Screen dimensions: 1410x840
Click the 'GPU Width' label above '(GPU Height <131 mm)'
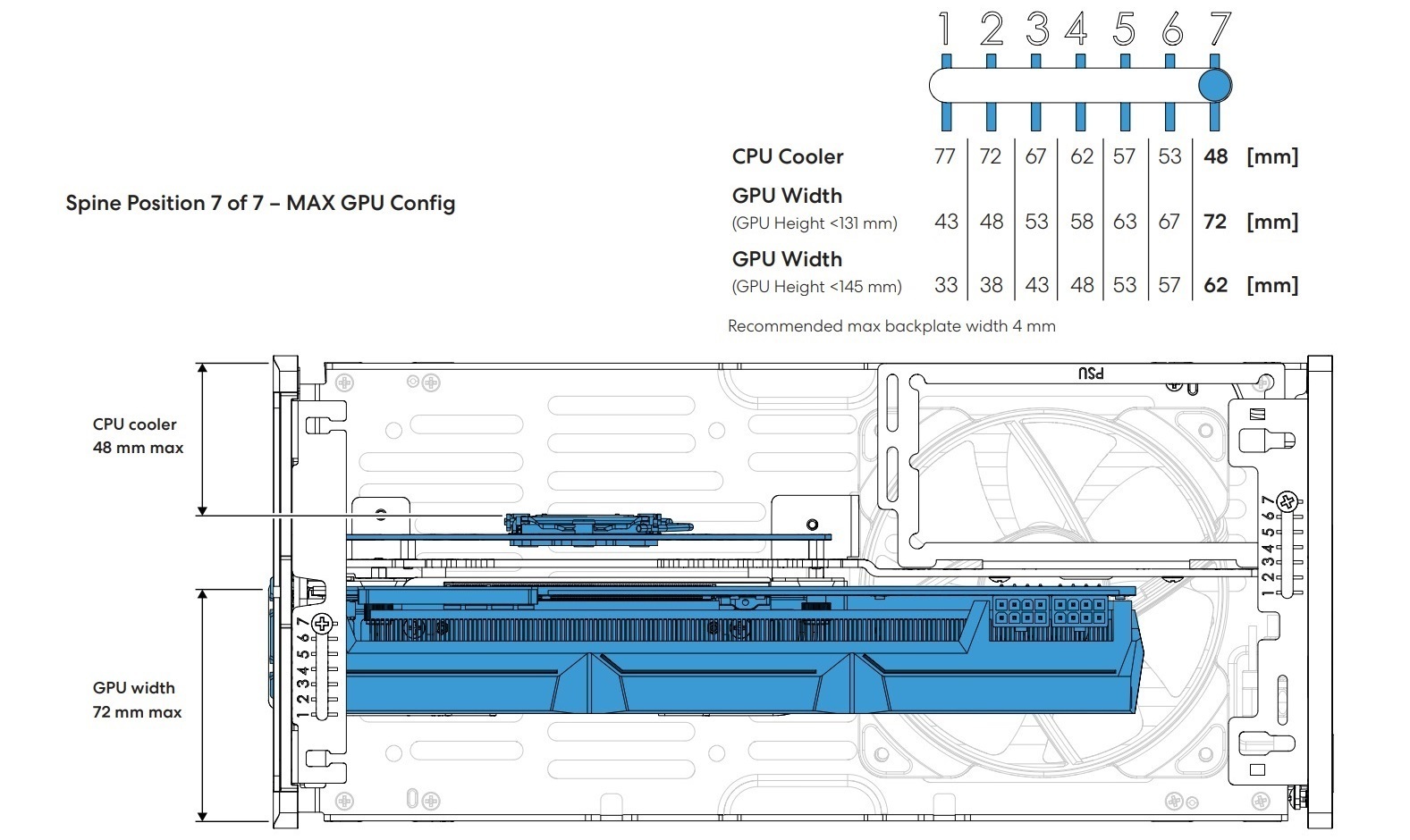point(787,196)
